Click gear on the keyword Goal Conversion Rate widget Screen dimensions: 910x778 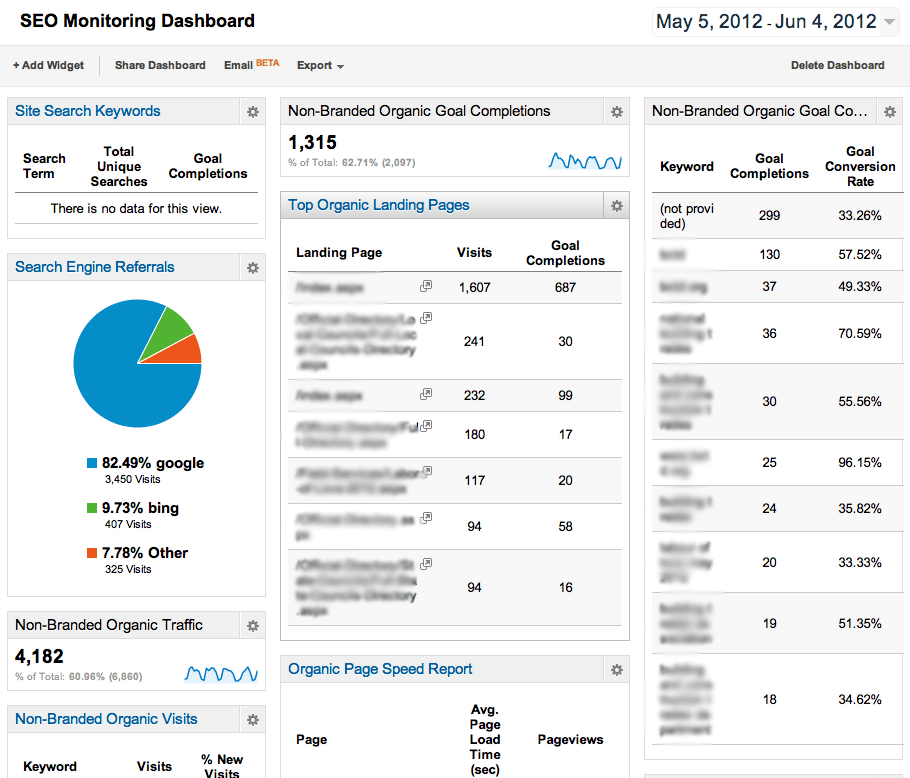pyautogui.click(x=889, y=111)
